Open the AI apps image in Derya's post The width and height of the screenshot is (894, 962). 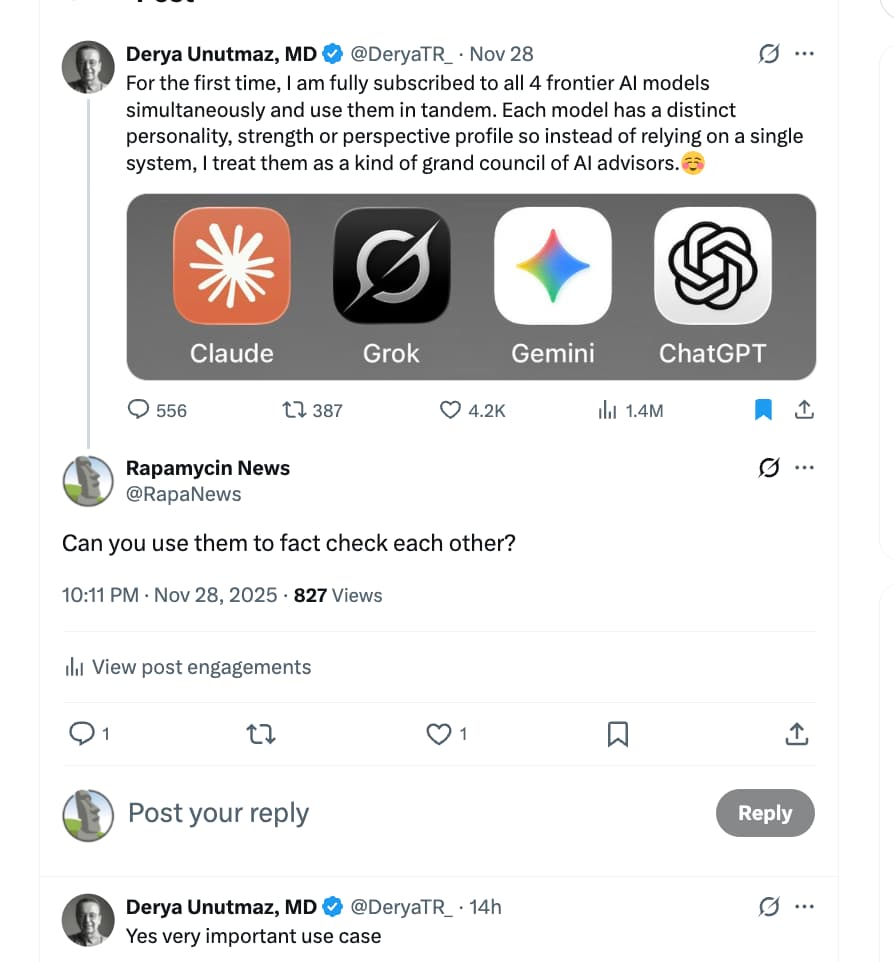pos(471,286)
